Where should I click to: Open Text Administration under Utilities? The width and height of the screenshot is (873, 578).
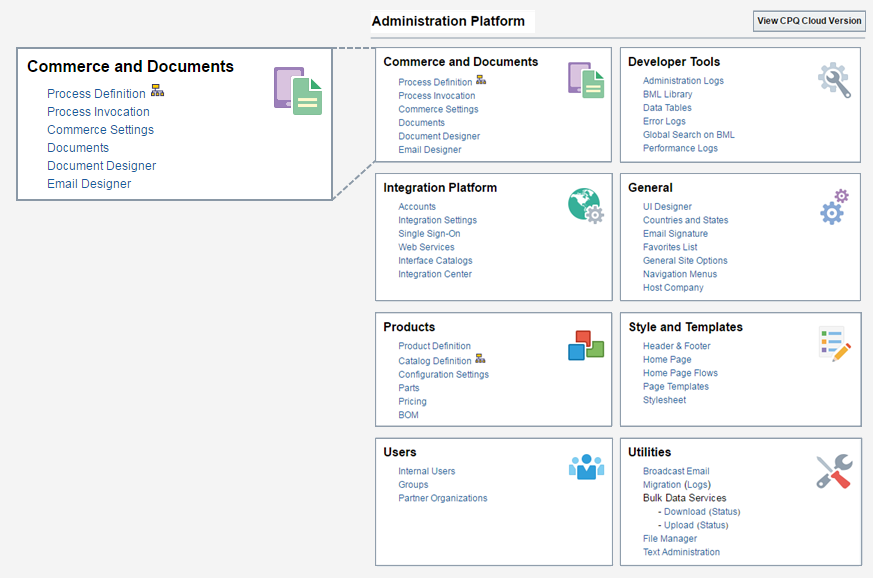tap(681, 551)
